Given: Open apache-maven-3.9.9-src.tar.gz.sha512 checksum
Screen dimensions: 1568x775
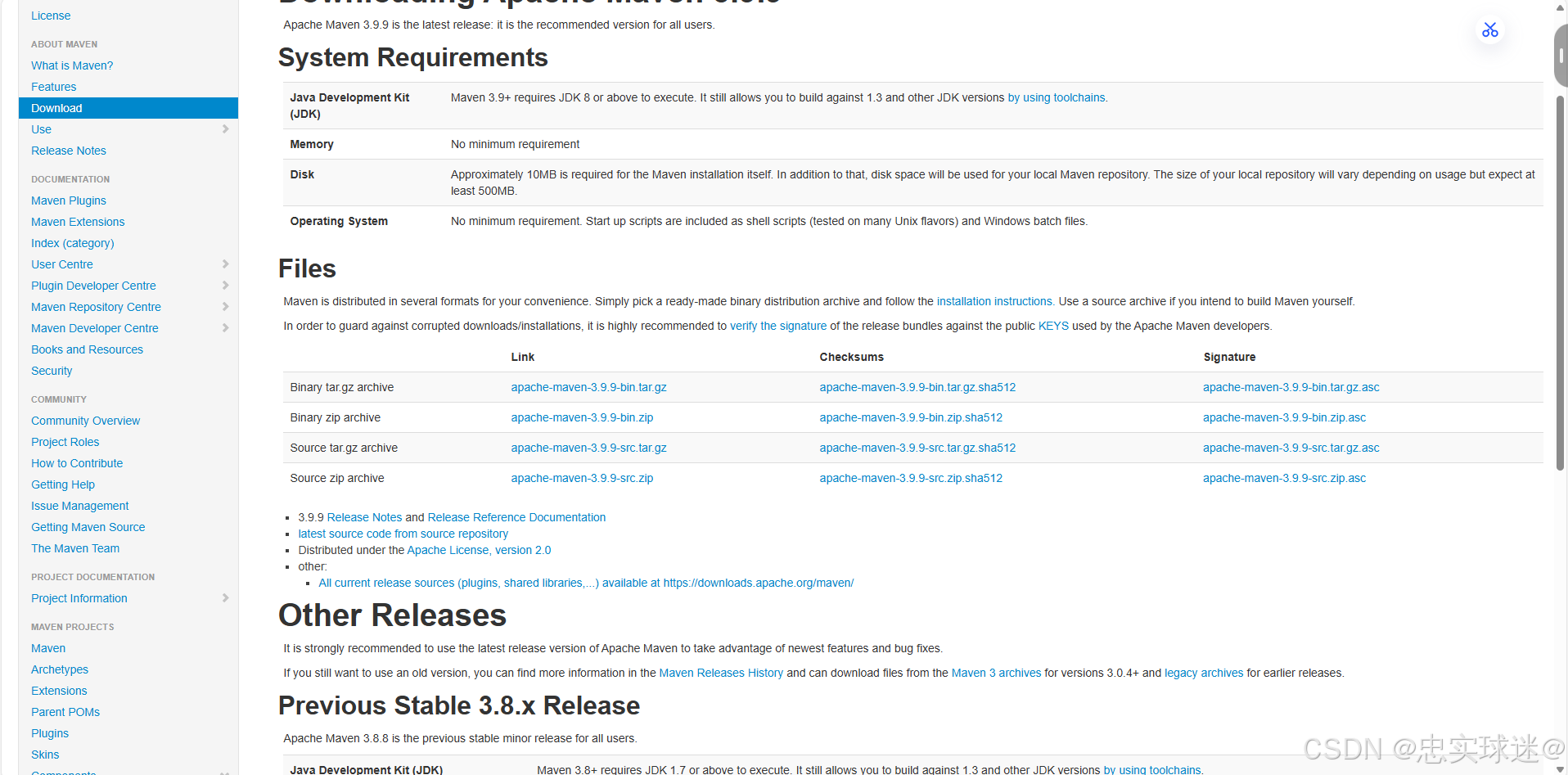Looking at the screenshot, I should (x=917, y=448).
